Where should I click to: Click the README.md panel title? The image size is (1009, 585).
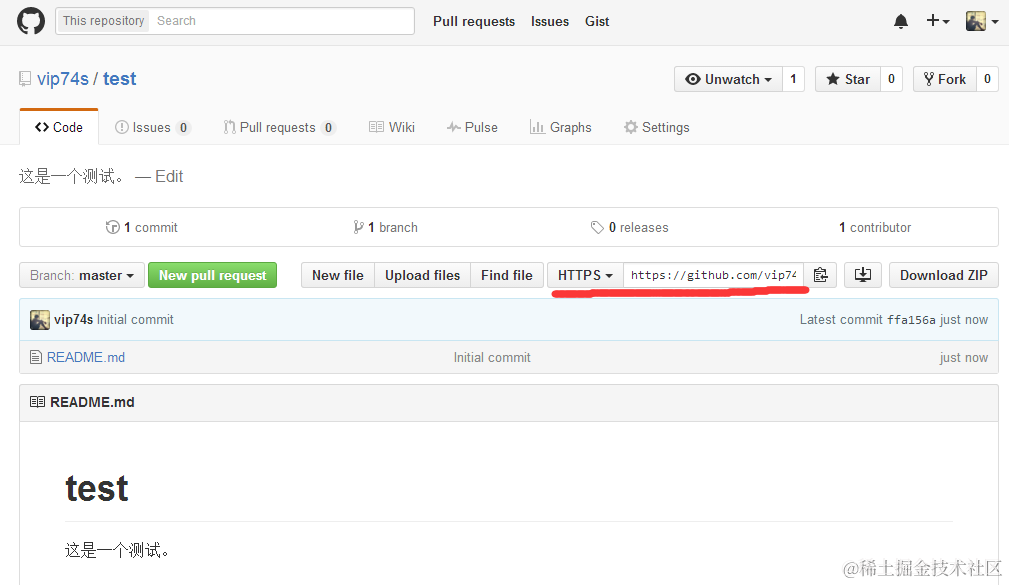(92, 402)
